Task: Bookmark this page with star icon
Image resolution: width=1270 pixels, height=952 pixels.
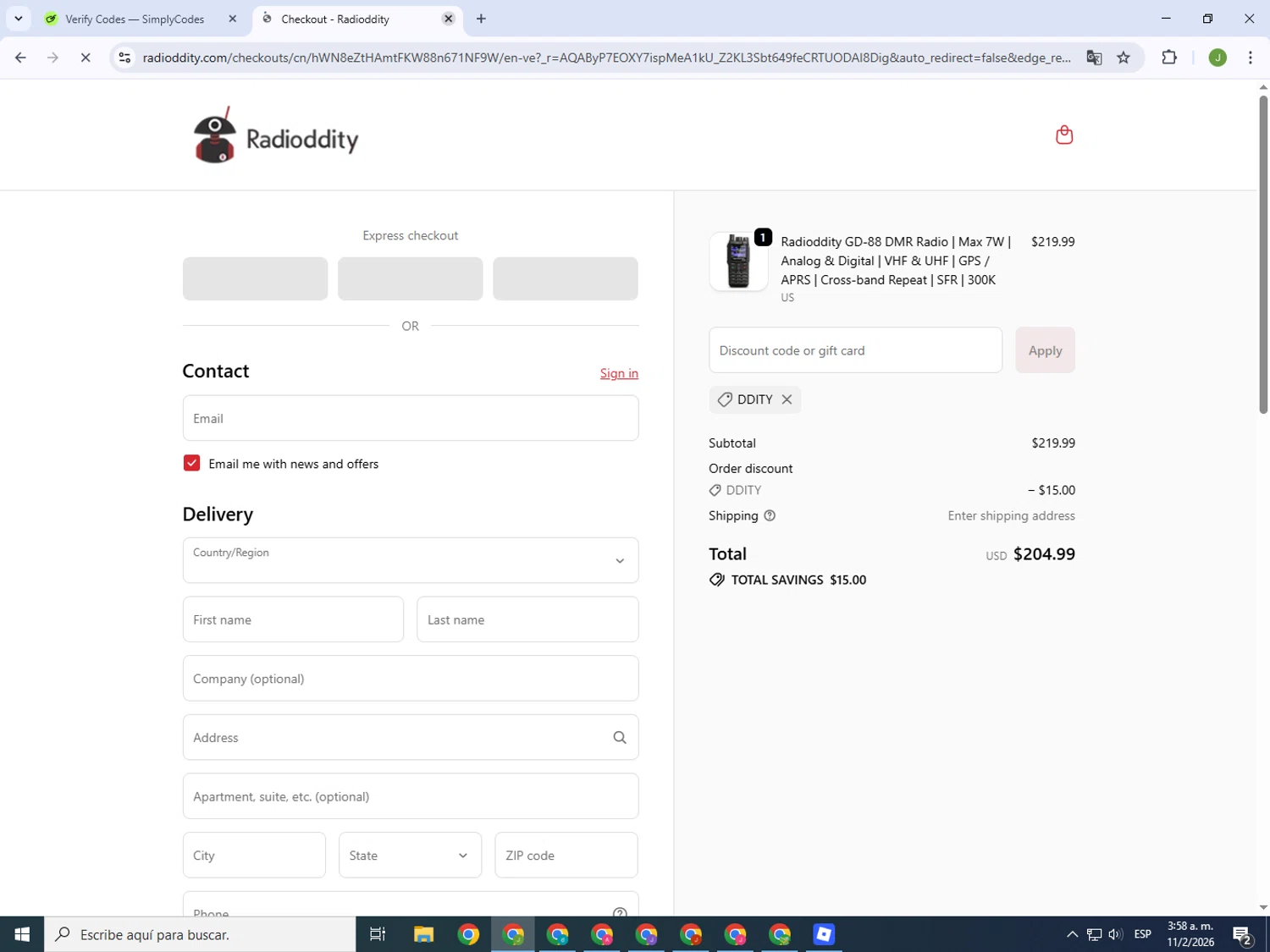Action: click(x=1124, y=58)
